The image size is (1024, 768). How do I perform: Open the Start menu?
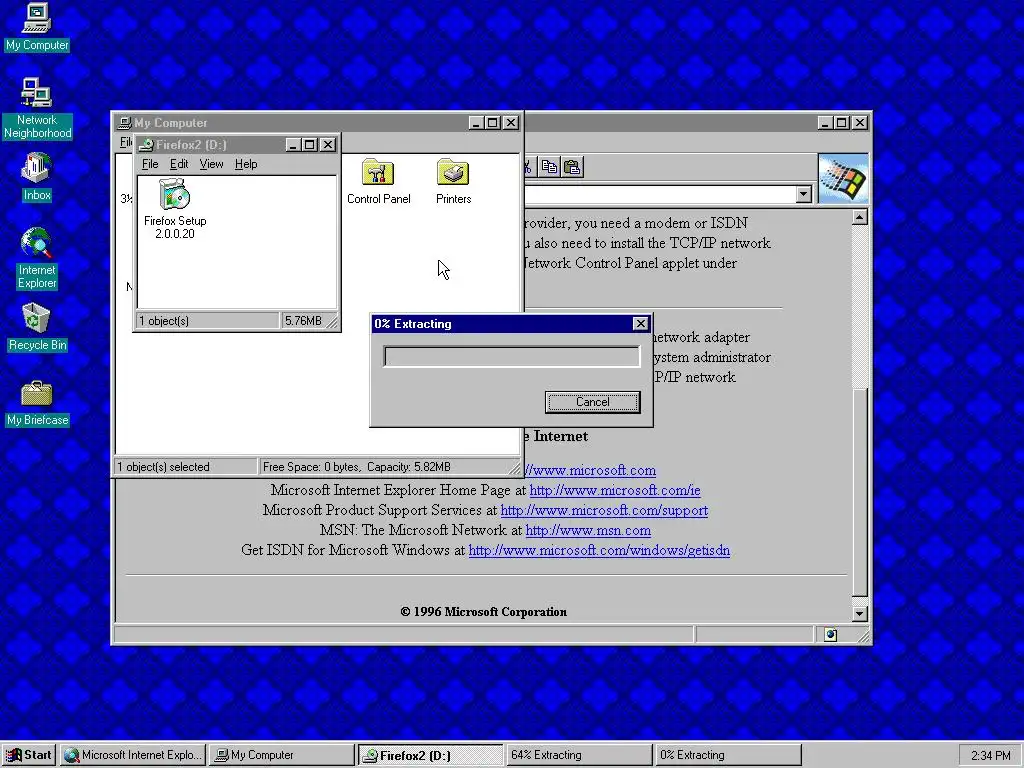pos(28,755)
